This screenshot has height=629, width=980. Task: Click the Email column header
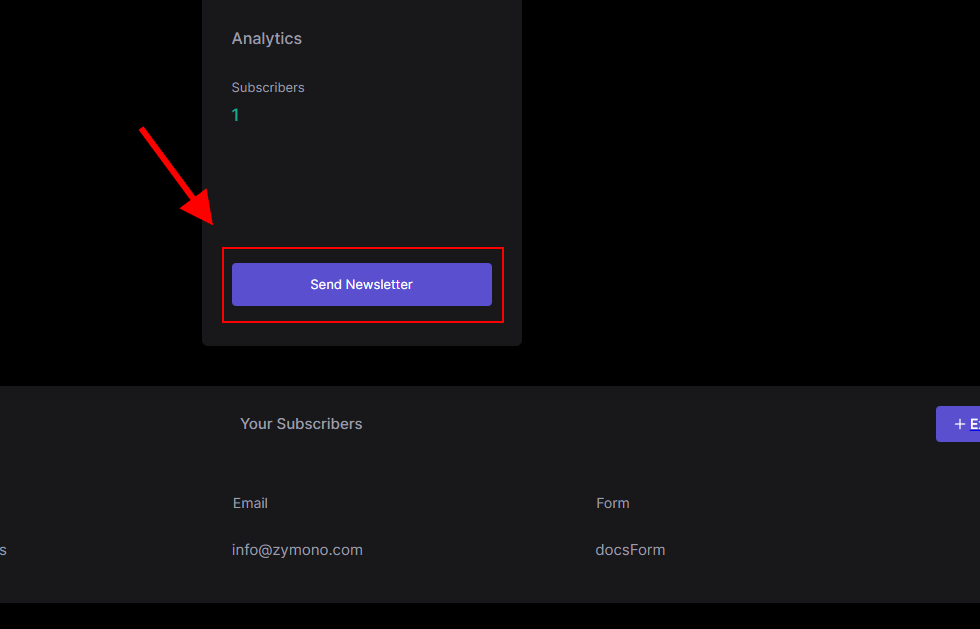(x=250, y=503)
